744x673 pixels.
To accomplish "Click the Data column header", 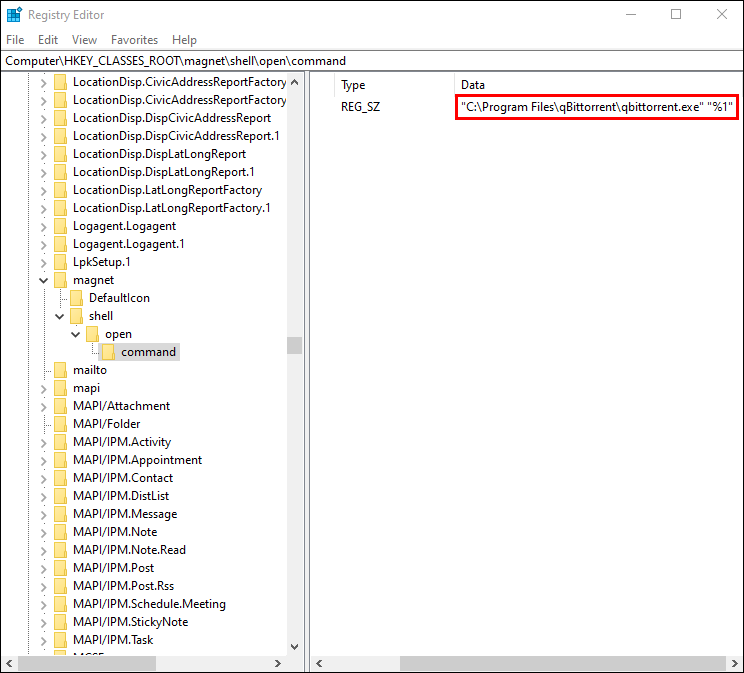I will click(x=473, y=85).
